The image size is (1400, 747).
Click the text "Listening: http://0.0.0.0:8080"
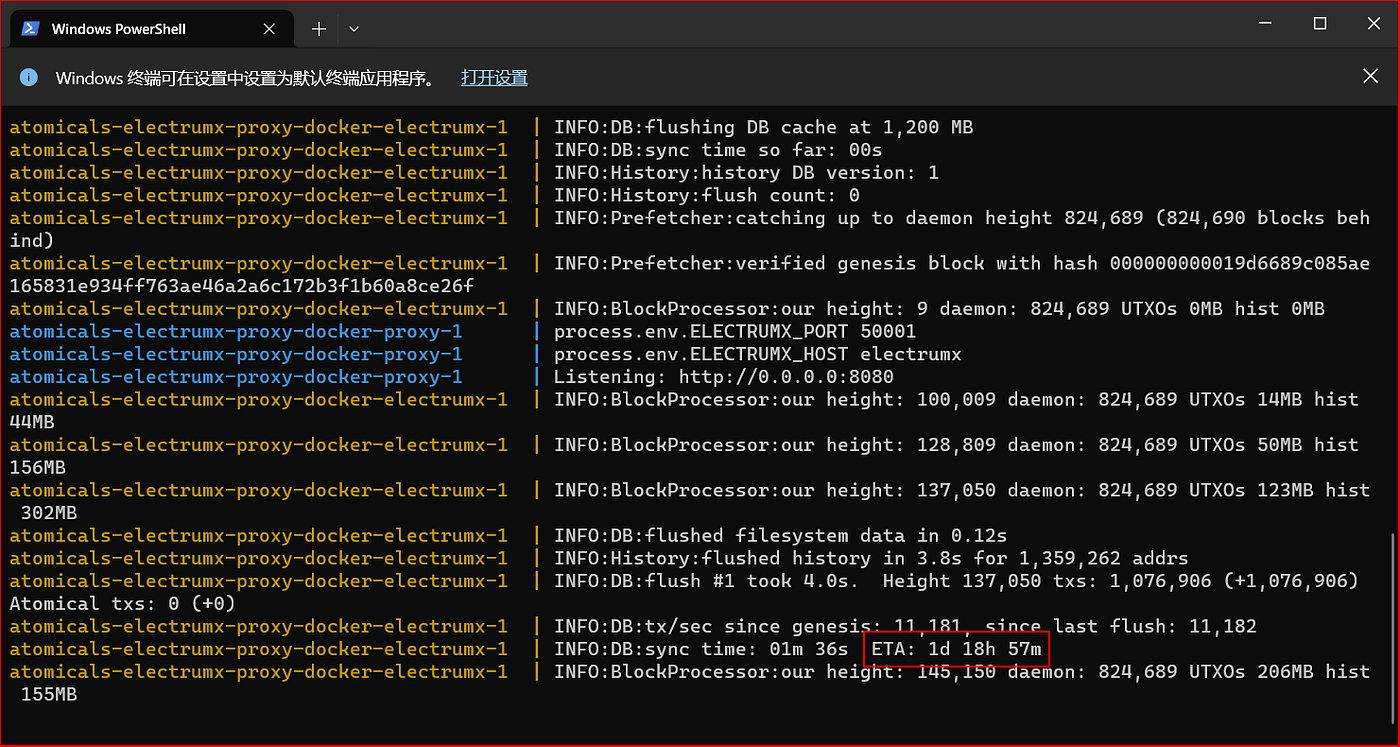[x=724, y=377]
